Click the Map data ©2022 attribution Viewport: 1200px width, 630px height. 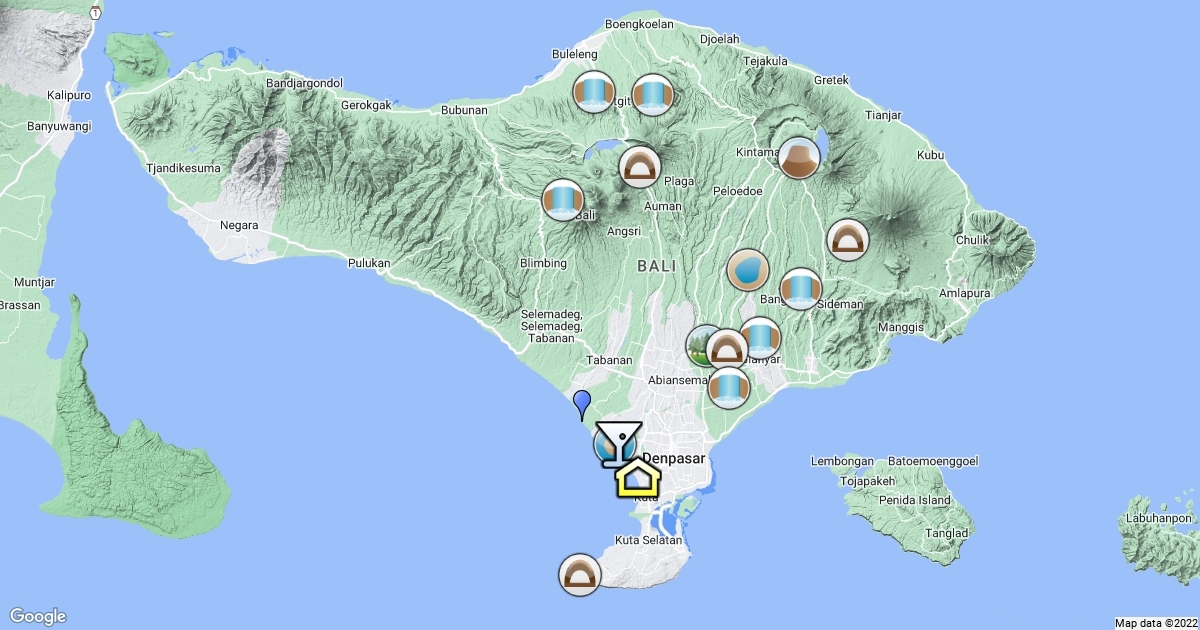point(1155,623)
